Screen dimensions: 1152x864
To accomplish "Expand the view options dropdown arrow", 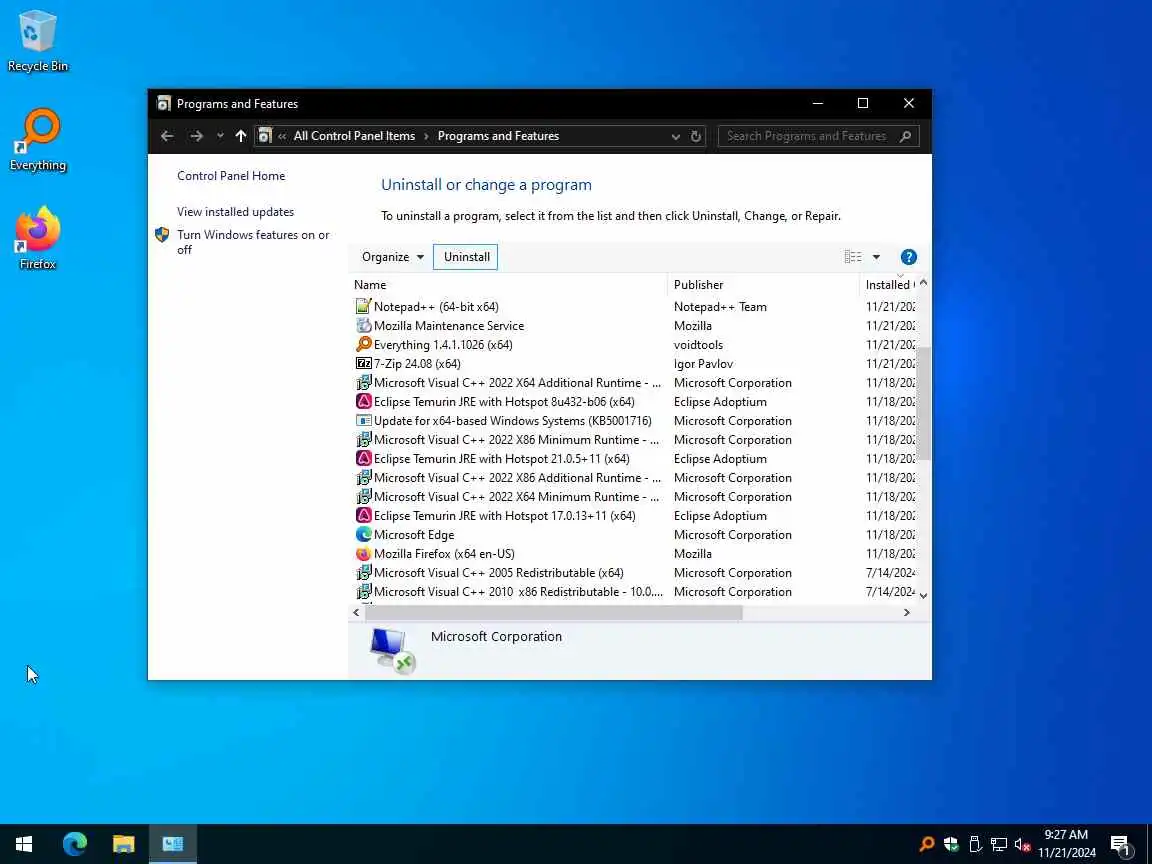I will point(876,257).
